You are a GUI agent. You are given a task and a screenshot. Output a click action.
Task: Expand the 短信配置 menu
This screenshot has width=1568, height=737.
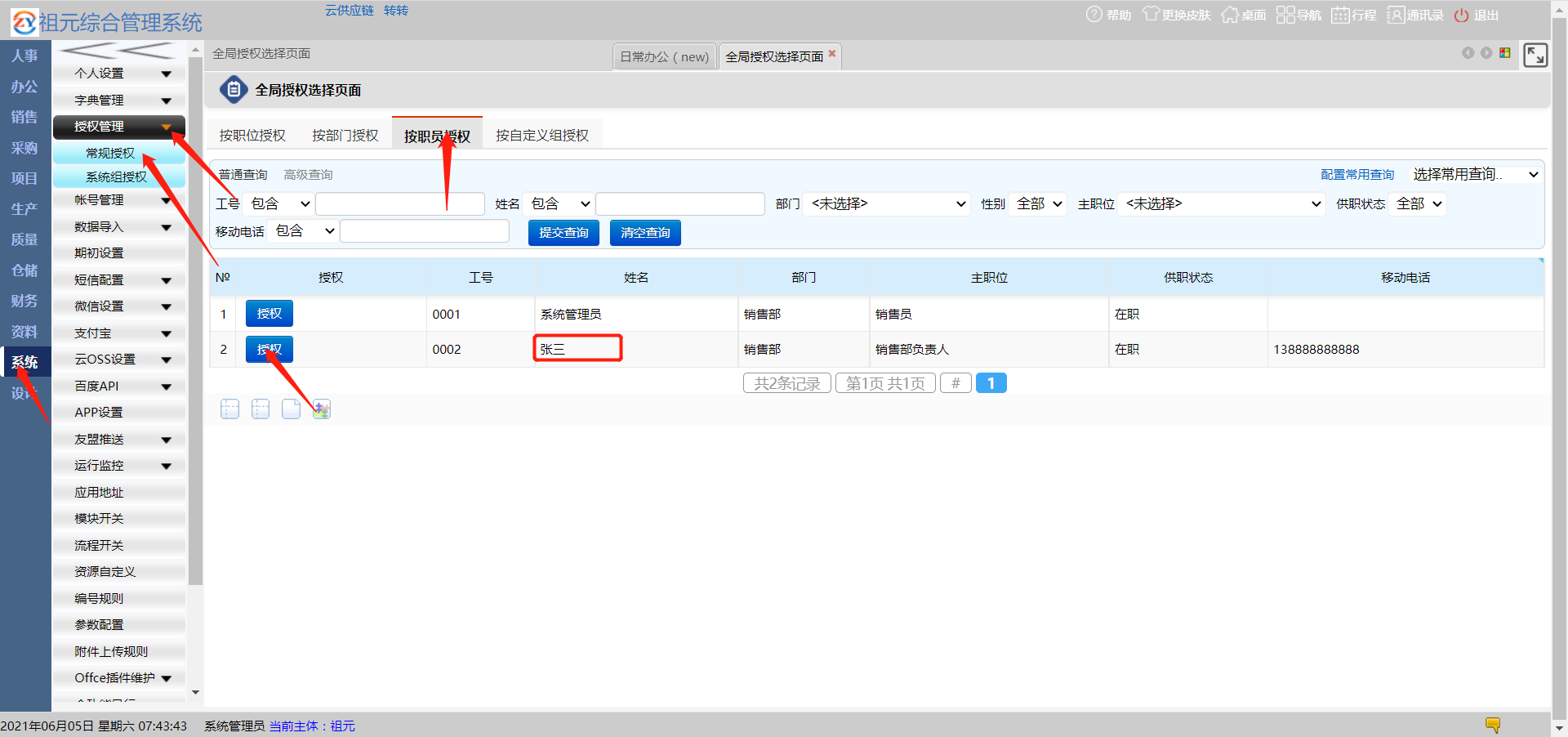(x=119, y=280)
